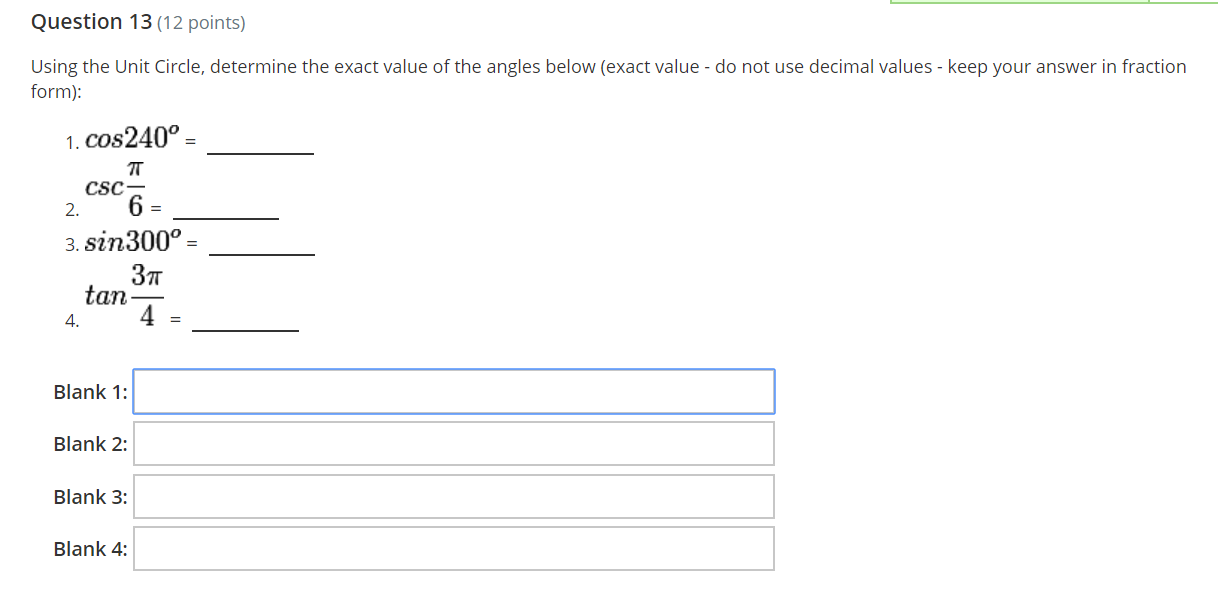Click the "Question 13" heading
The height and width of the screenshot is (596, 1218).
[x=91, y=22]
